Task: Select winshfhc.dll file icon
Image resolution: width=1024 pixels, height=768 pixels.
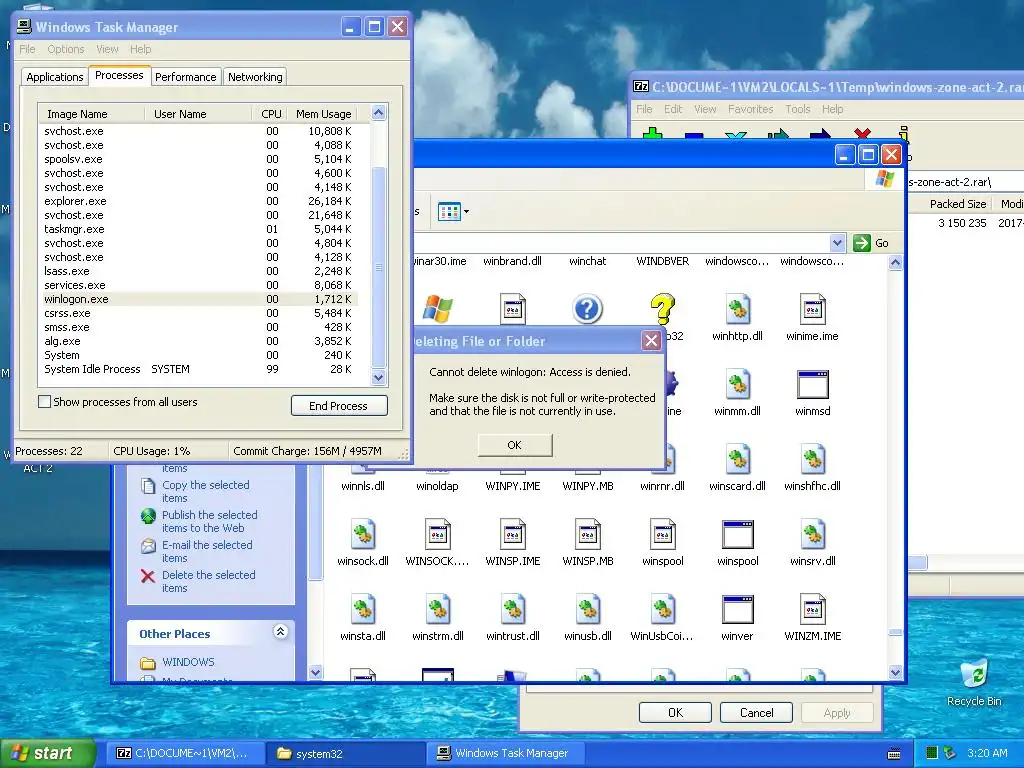Action: pyautogui.click(x=812, y=459)
